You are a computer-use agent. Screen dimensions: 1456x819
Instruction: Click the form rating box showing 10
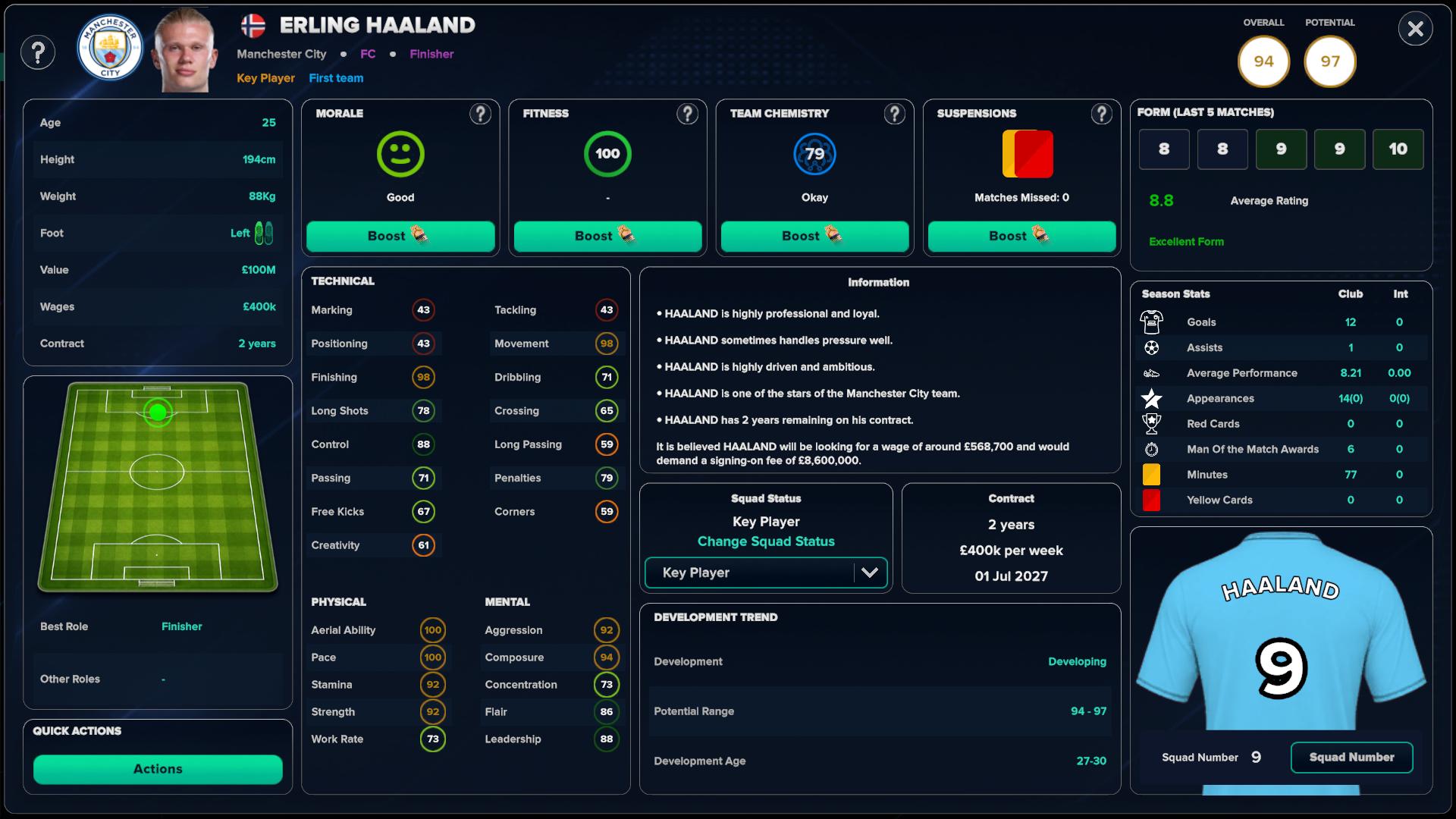[1398, 149]
